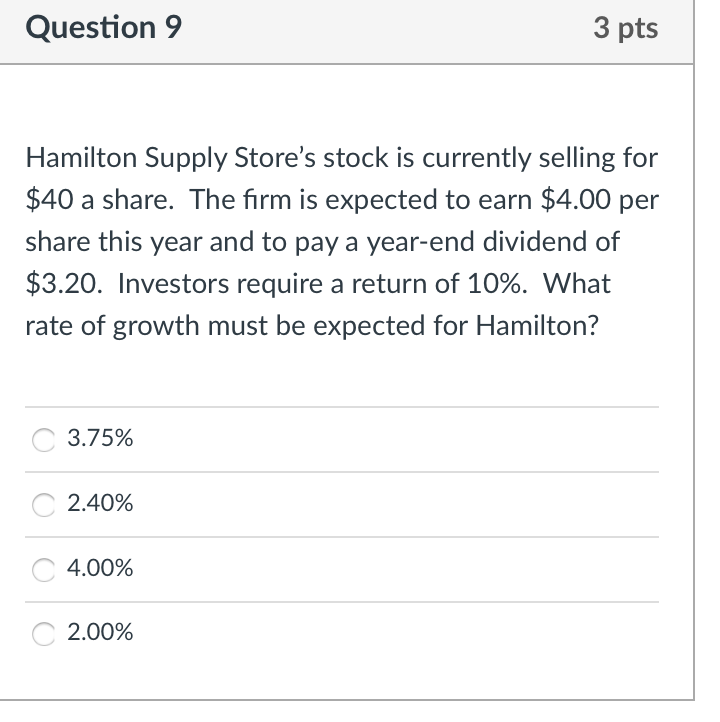
Task: Click the $4.00 earnings figure
Action: [575, 199]
